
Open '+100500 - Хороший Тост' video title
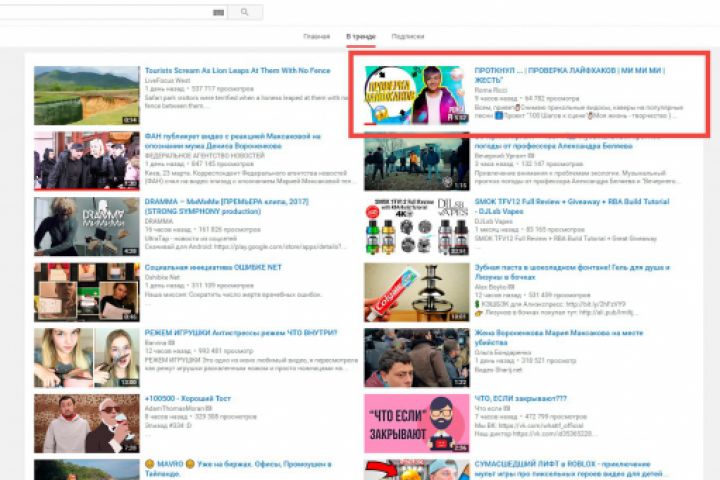(x=188, y=399)
